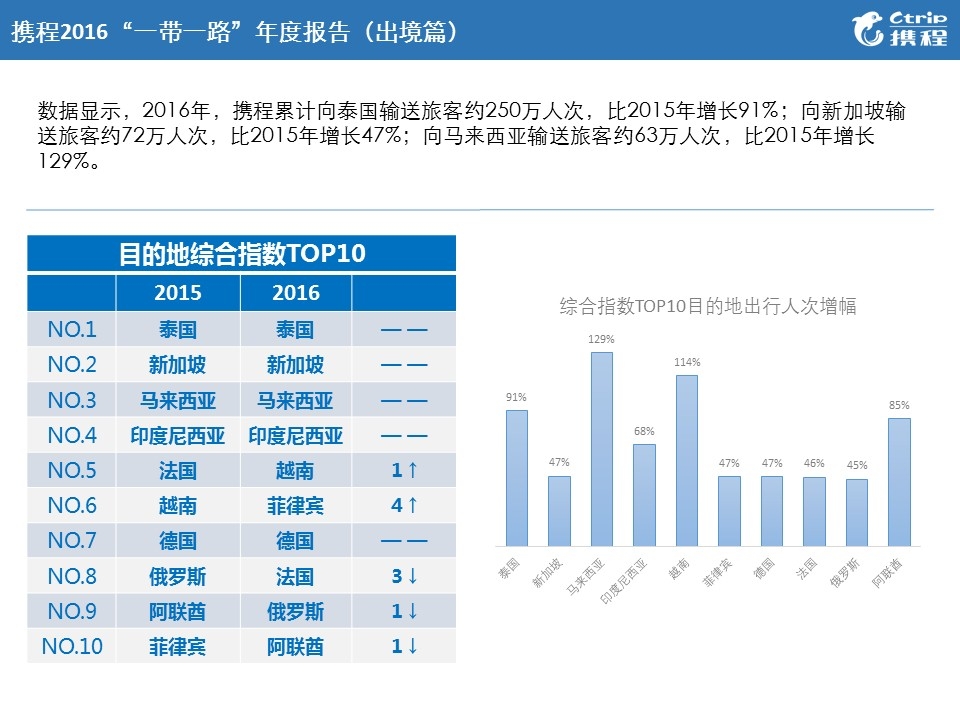The width and height of the screenshot is (960, 720).
Task: Select the NO.5 rank label
Action: tap(72, 470)
